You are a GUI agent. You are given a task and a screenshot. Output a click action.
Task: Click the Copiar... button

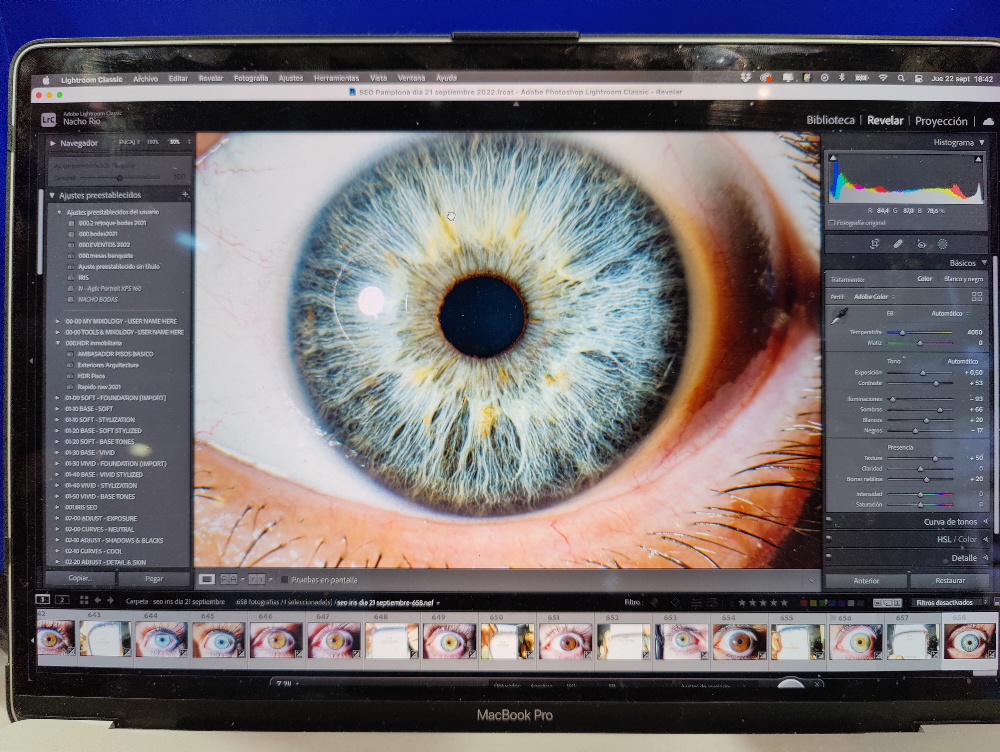pyautogui.click(x=80, y=578)
